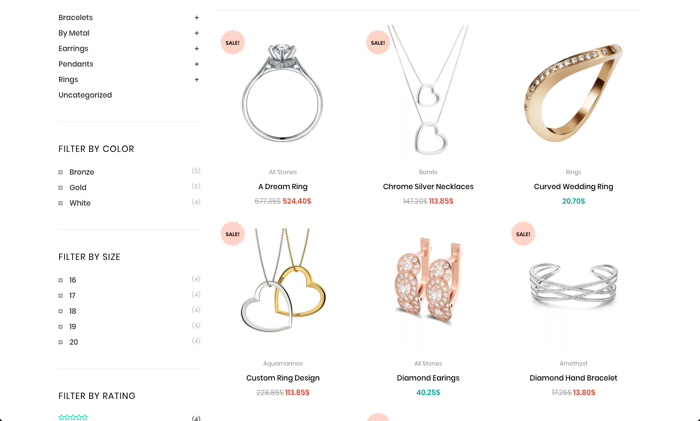Open the Curved Wedding Ring product image

coord(573,92)
